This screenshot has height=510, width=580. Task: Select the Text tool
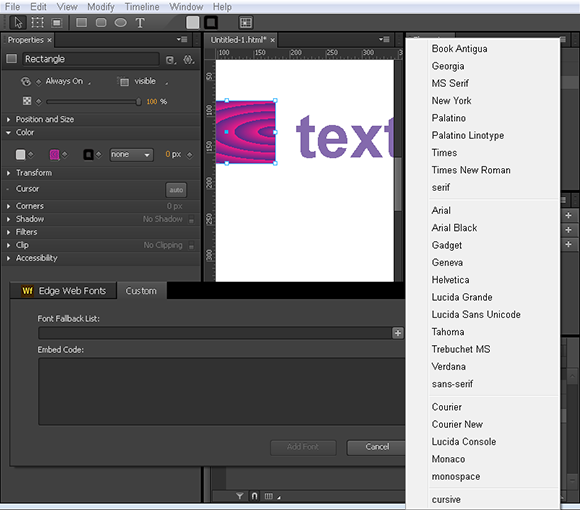pyautogui.click(x=140, y=23)
